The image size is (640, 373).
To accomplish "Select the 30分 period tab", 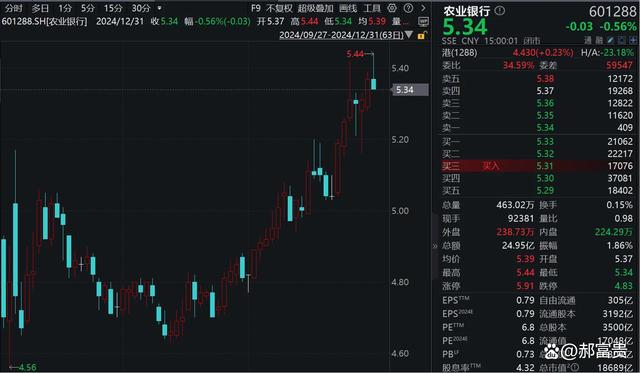I will pyautogui.click(x=141, y=8).
